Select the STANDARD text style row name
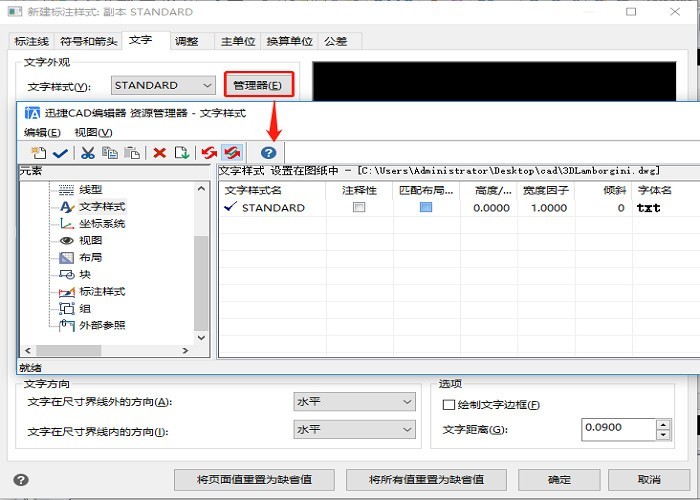 (273, 208)
